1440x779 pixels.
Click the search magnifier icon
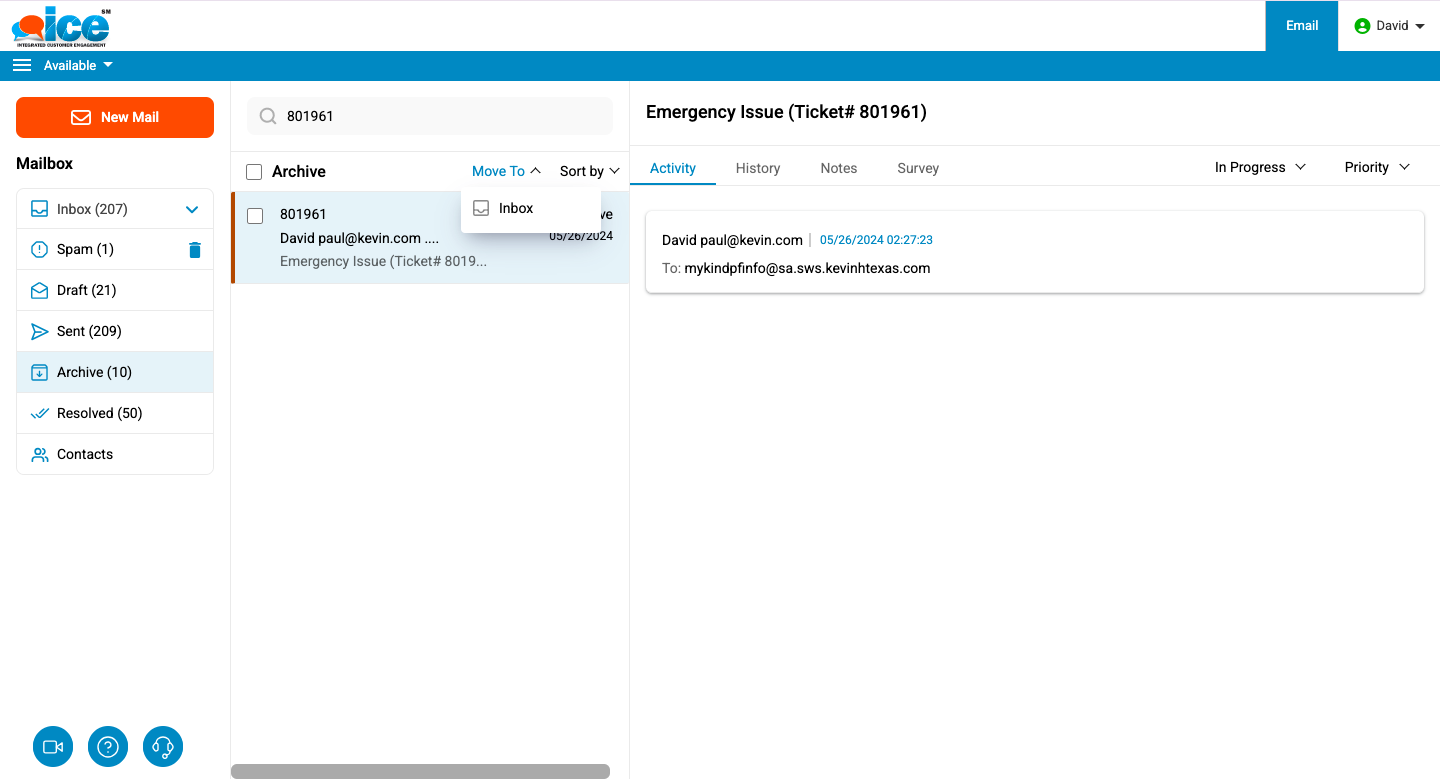pyautogui.click(x=268, y=116)
